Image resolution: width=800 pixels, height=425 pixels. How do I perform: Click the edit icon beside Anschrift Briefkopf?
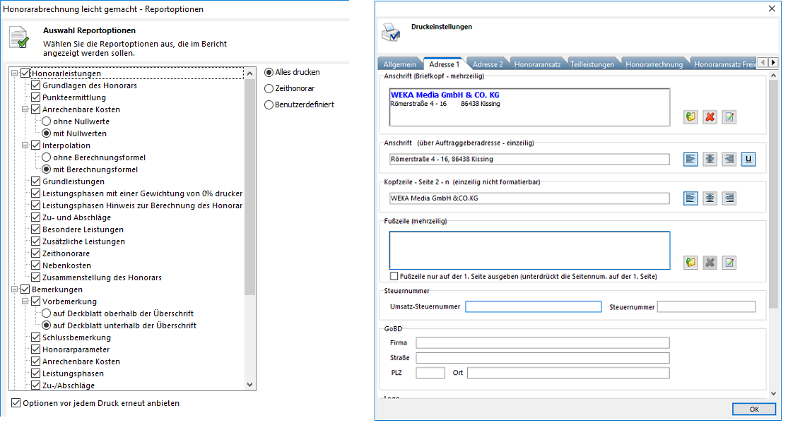click(729, 117)
